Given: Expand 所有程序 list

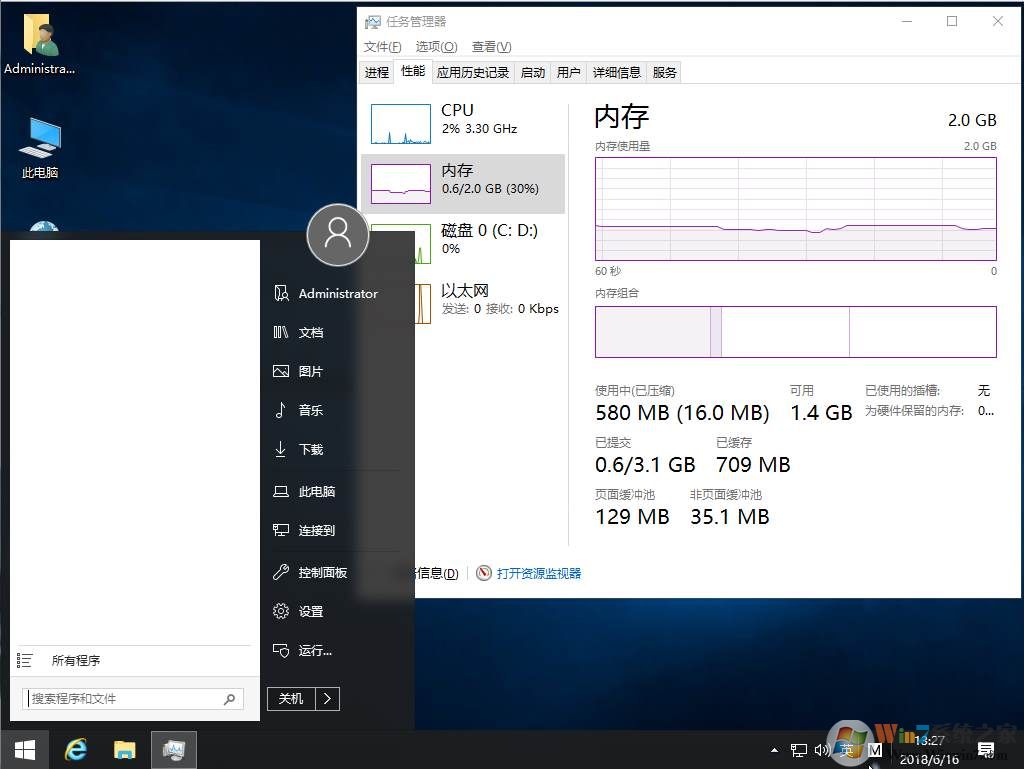Looking at the screenshot, I should coord(75,660).
